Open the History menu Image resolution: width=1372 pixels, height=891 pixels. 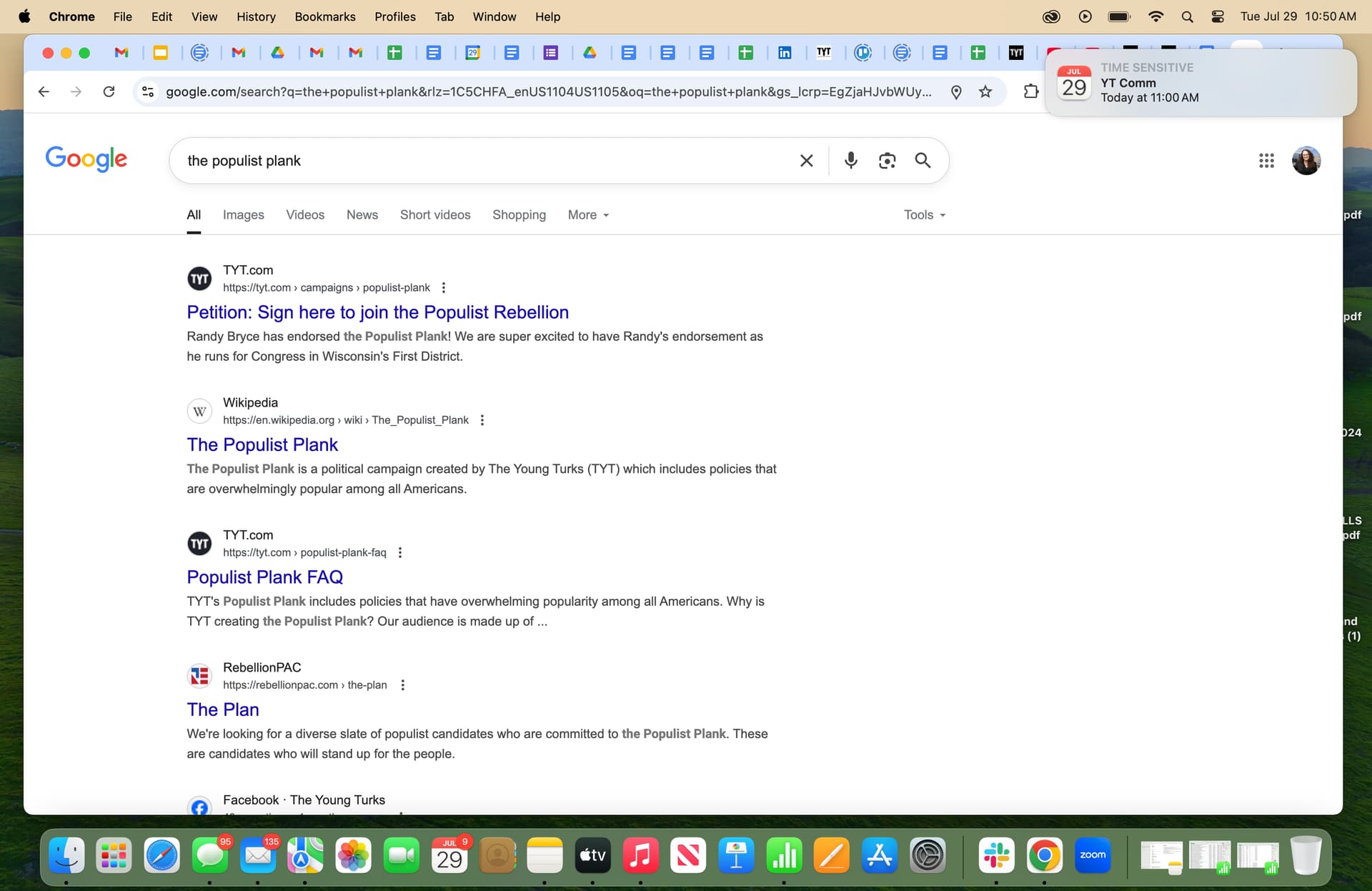click(256, 16)
